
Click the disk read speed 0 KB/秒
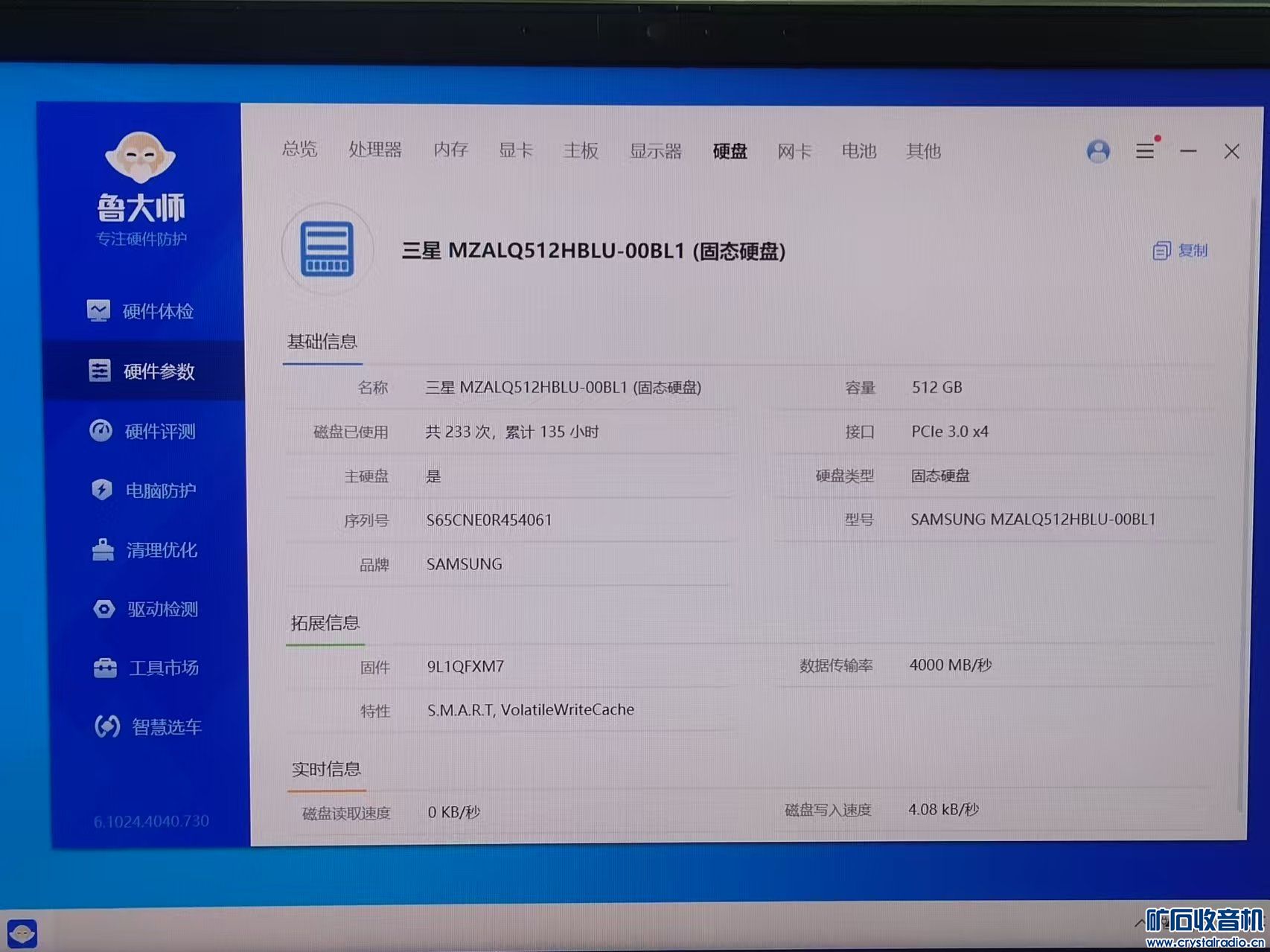(454, 812)
